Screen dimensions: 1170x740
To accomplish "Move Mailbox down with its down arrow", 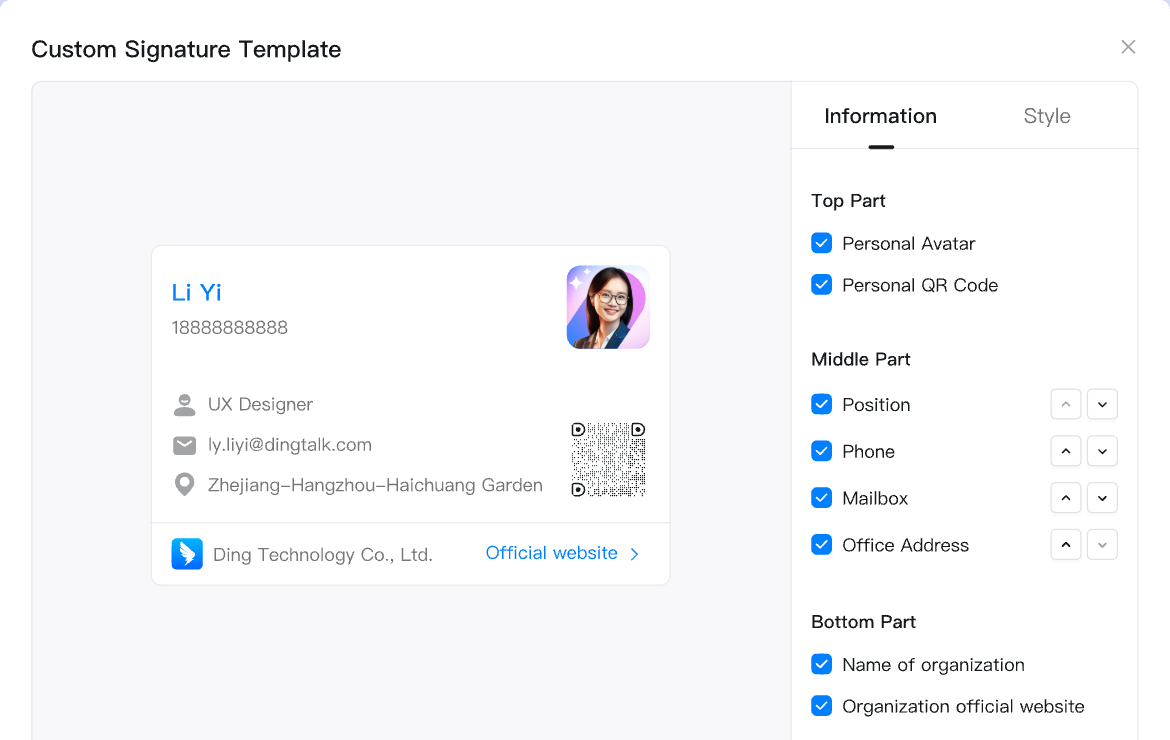I will (x=1102, y=498).
